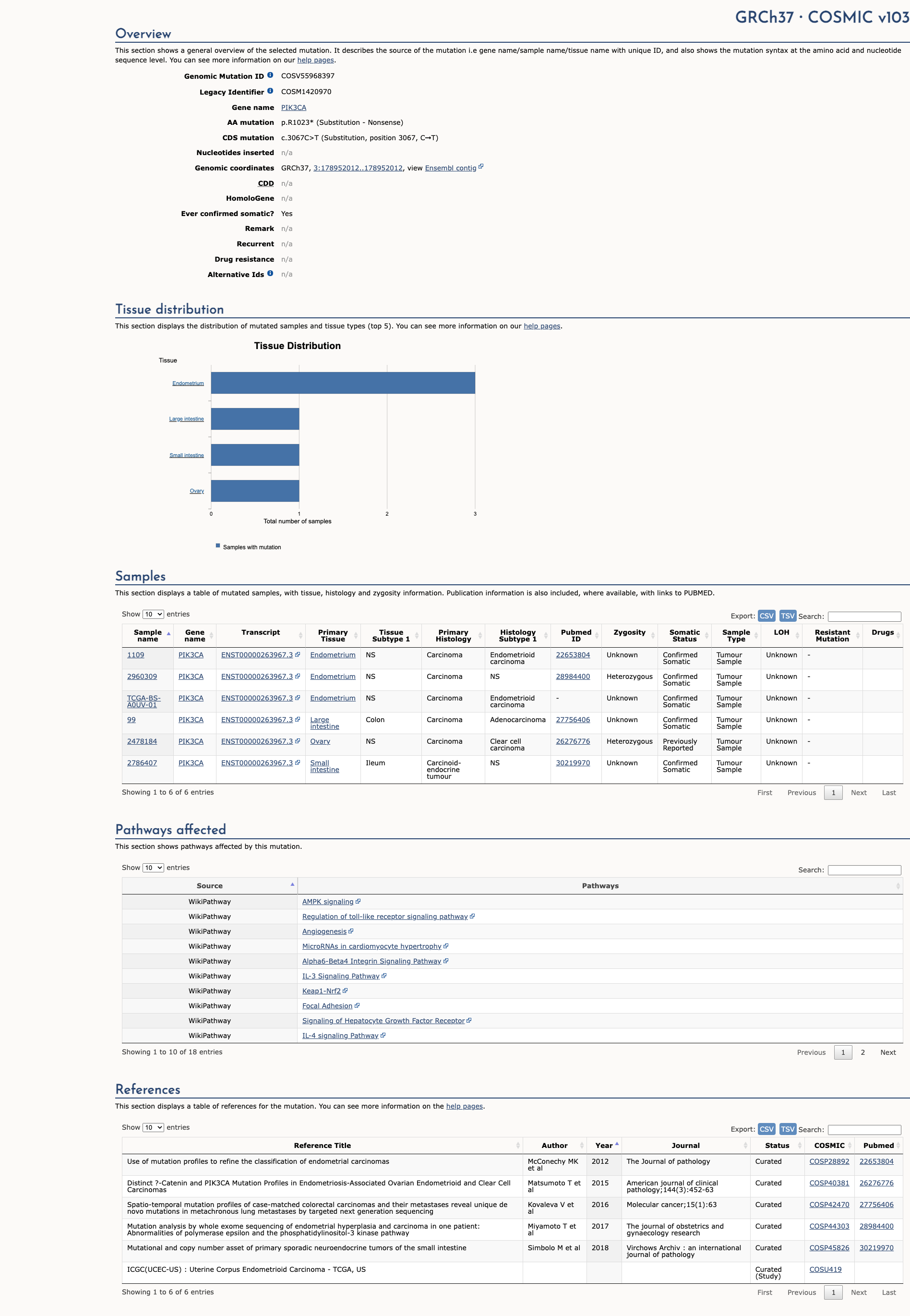
Task: Click in the Pathways affected search field
Action: click(864, 870)
